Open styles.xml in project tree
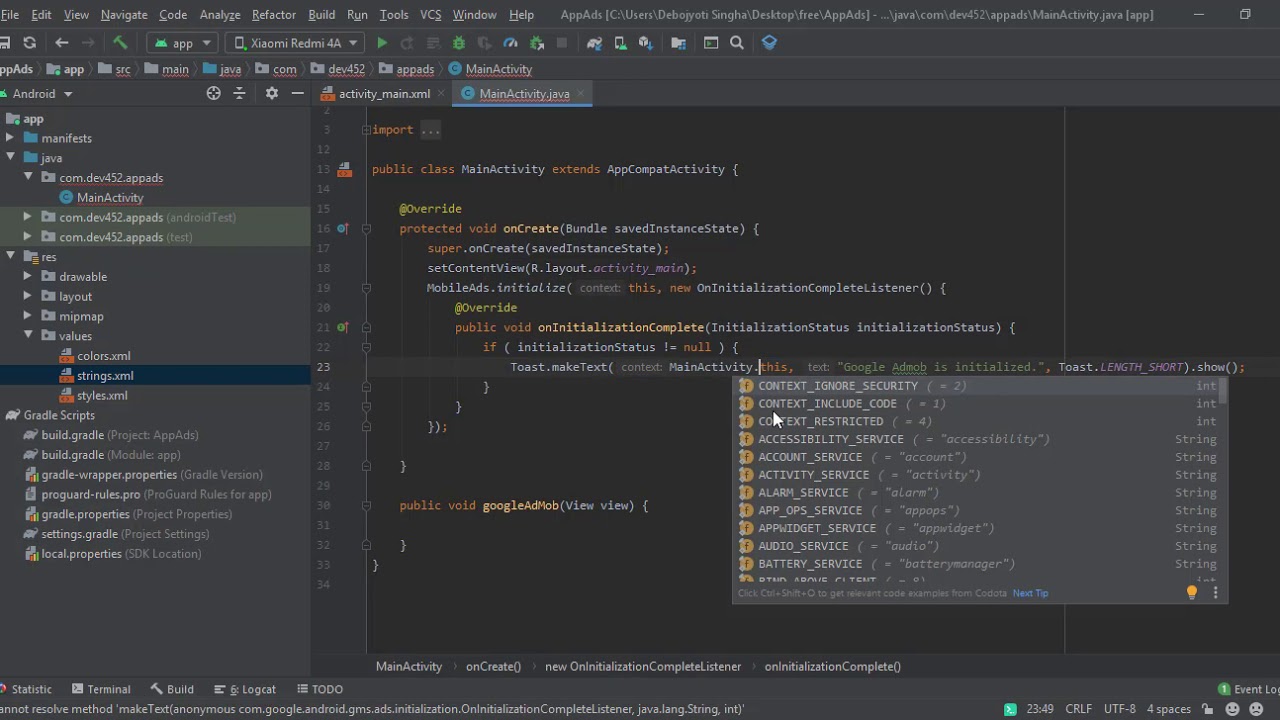The height and width of the screenshot is (720, 1280). pos(101,396)
